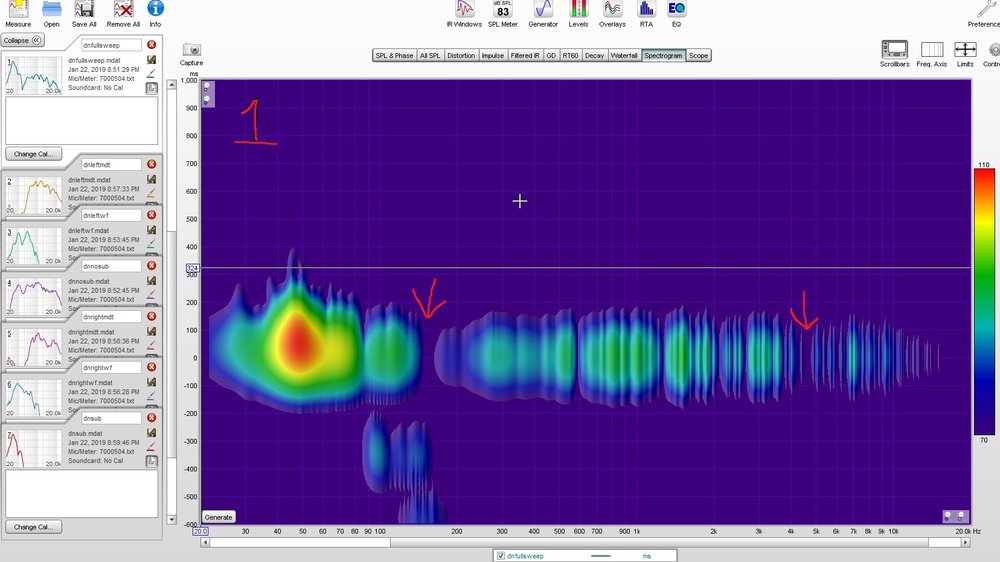The height and width of the screenshot is (562, 1000).
Task: Collapse the measurements panel
Action: (x=22, y=40)
